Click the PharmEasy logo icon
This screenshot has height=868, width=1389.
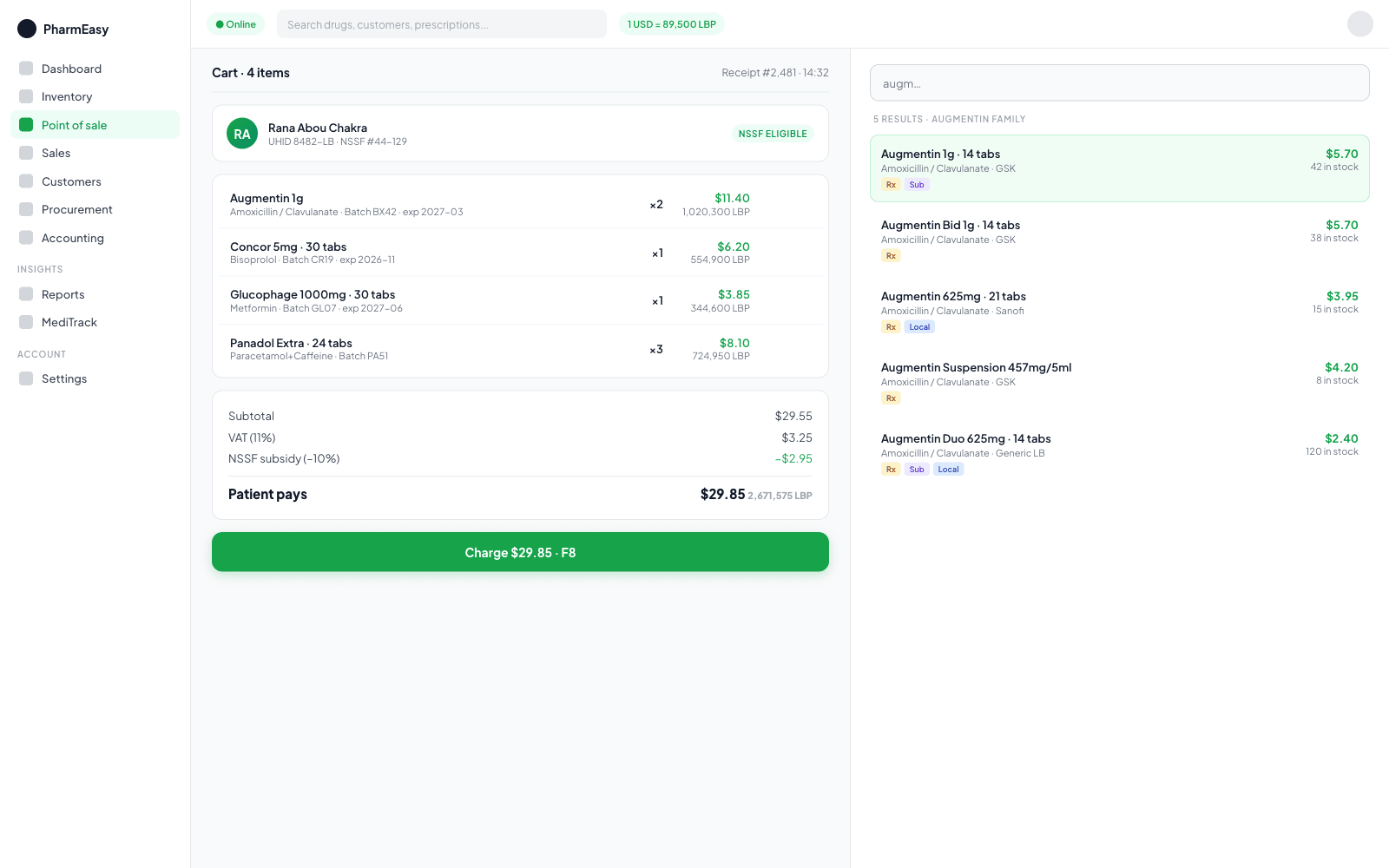tap(27, 29)
